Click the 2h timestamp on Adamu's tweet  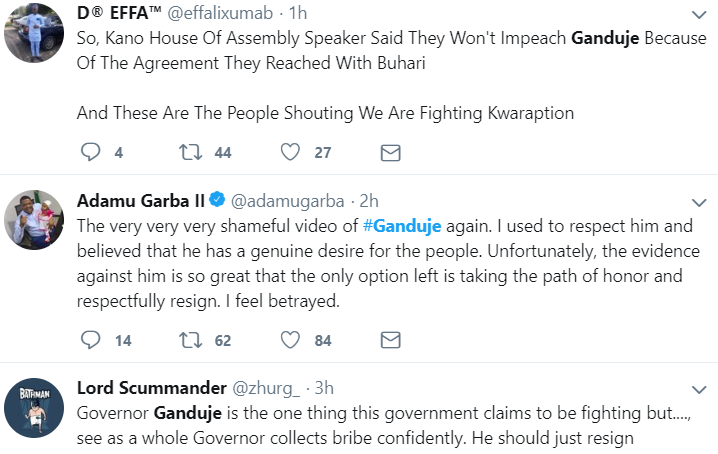click(x=369, y=201)
